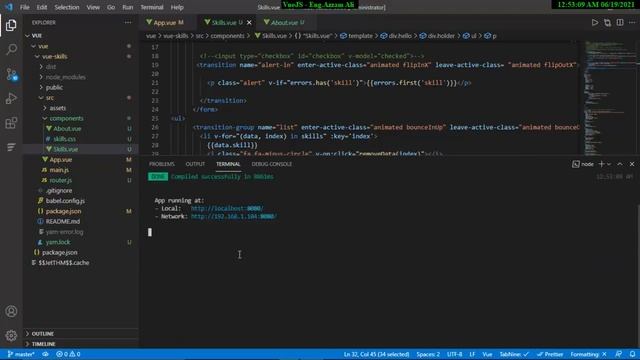Open About.vue in file explorer
Screen dimensions: 640x360
click(x=67, y=129)
